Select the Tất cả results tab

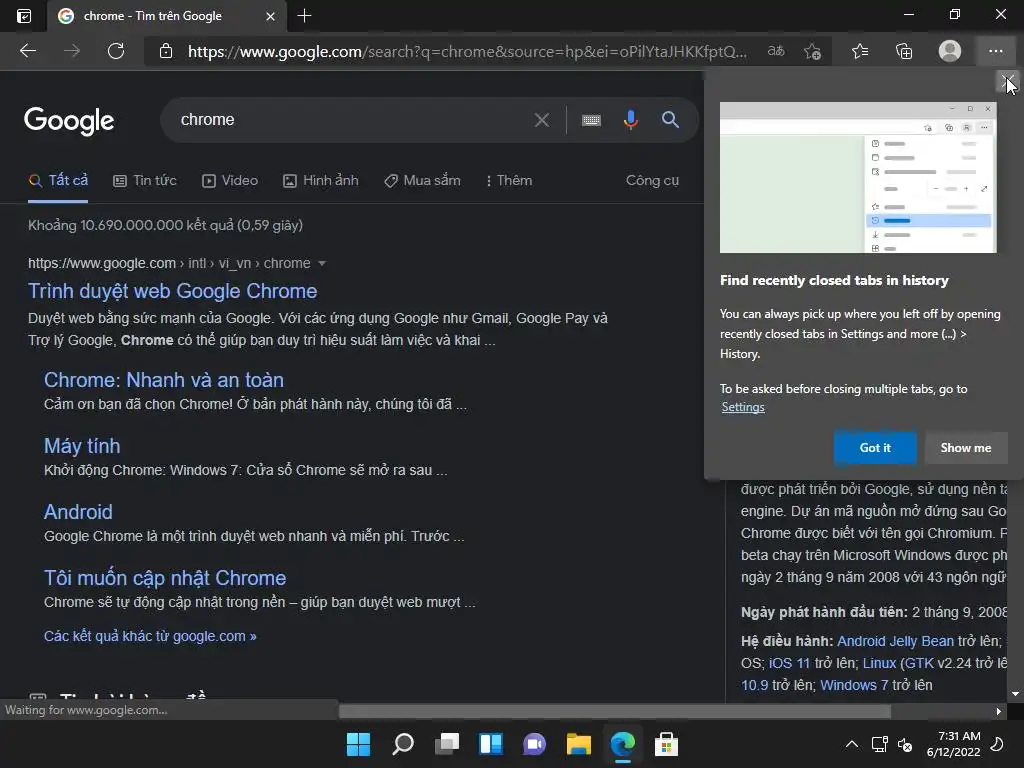tap(58, 180)
